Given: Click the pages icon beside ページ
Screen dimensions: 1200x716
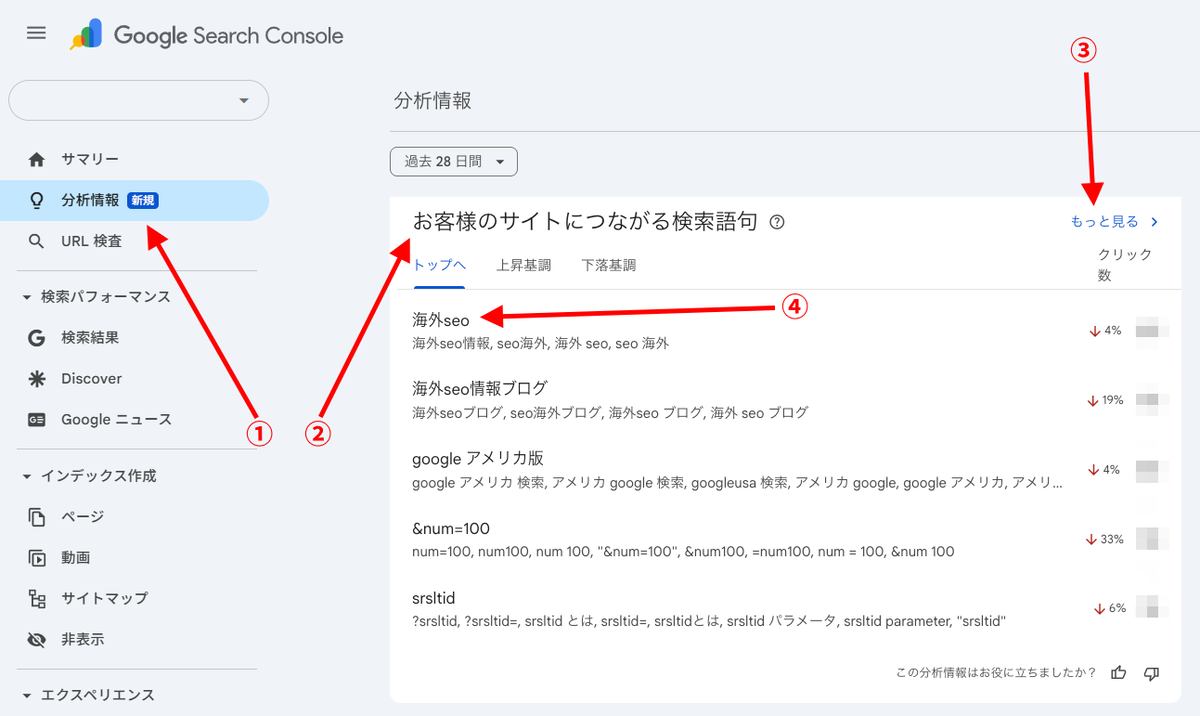Looking at the screenshot, I should click(37, 517).
